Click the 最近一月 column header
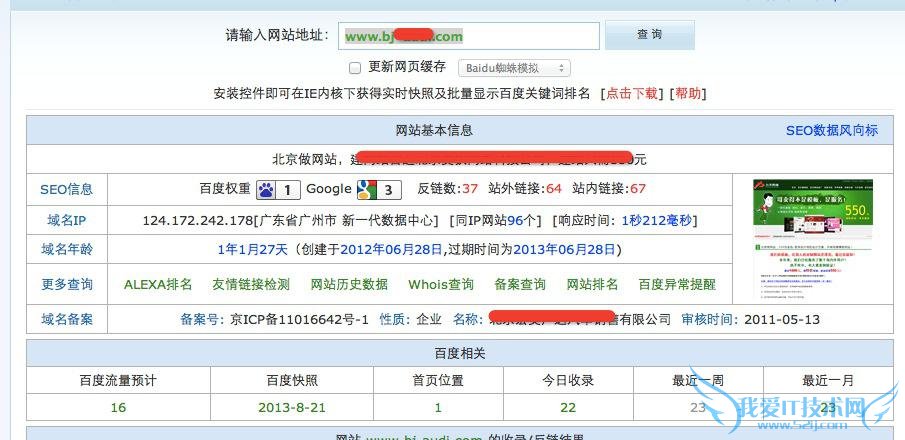The image size is (905, 440). (828, 381)
